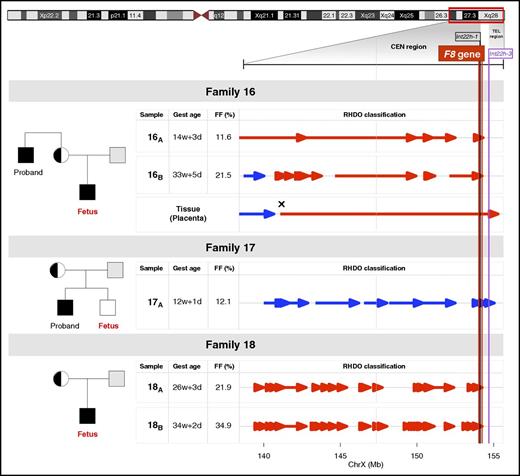The width and height of the screenshot is (520, 476).
Task: Click red "Fetus" label under Family 18 pedigree
Action: click(x=87, y=434)
